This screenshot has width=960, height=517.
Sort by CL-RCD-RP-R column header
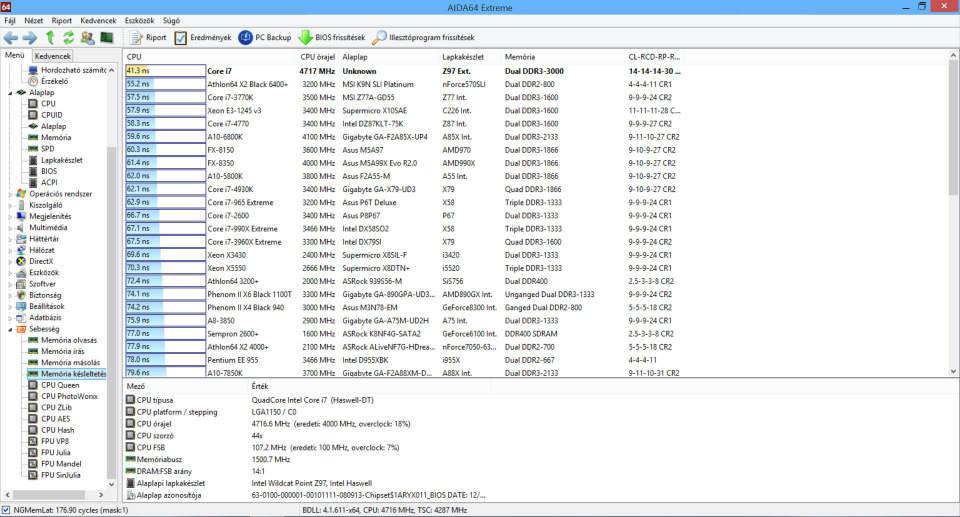(654, 57)
